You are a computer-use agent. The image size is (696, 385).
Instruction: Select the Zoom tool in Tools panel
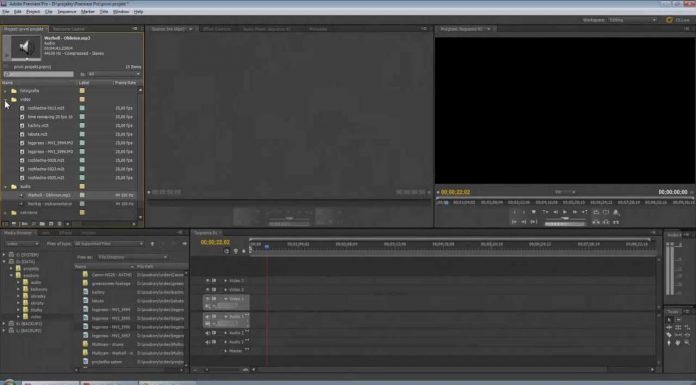click(x=687, y=342)
